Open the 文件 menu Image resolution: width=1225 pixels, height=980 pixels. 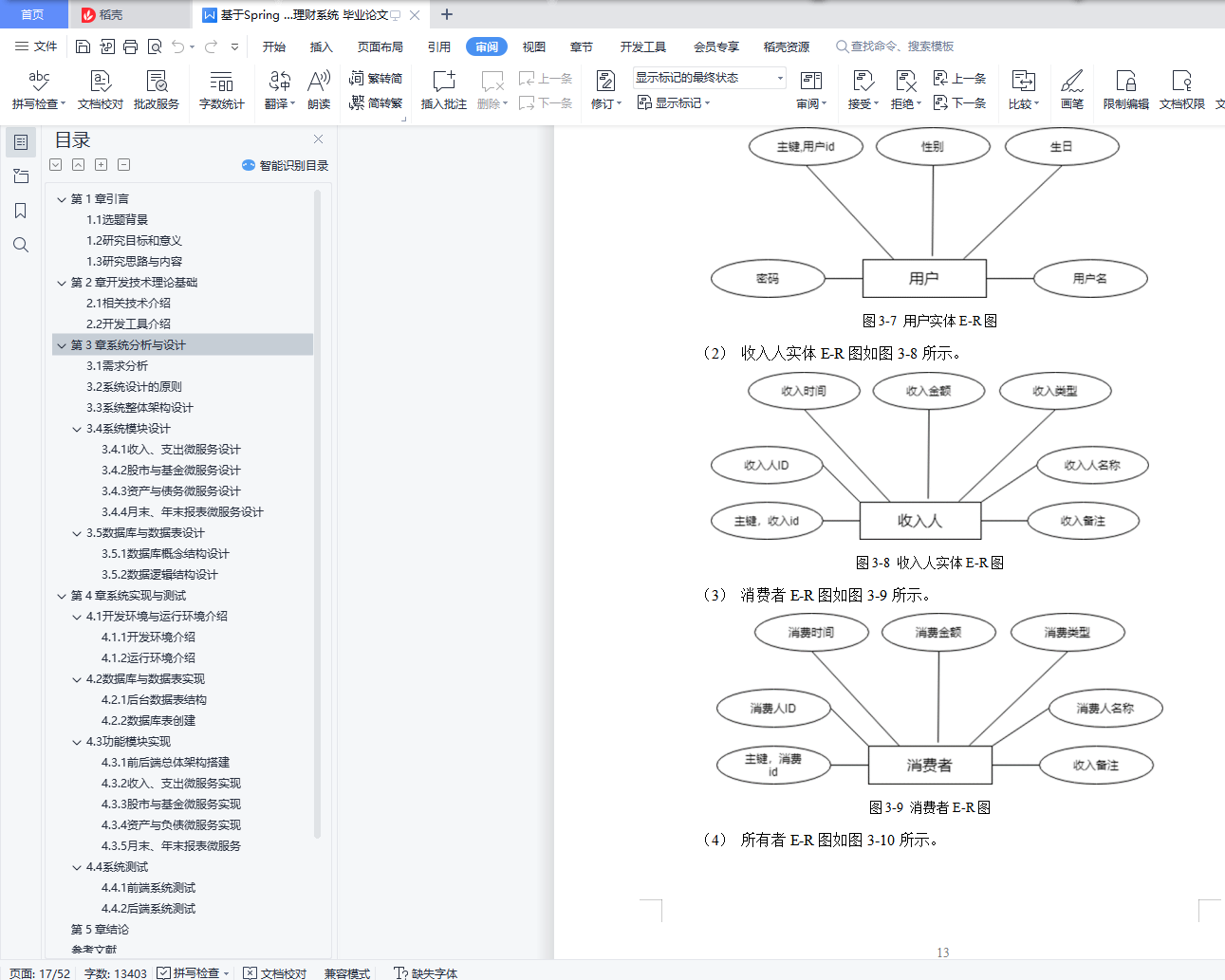pos(36,46)
